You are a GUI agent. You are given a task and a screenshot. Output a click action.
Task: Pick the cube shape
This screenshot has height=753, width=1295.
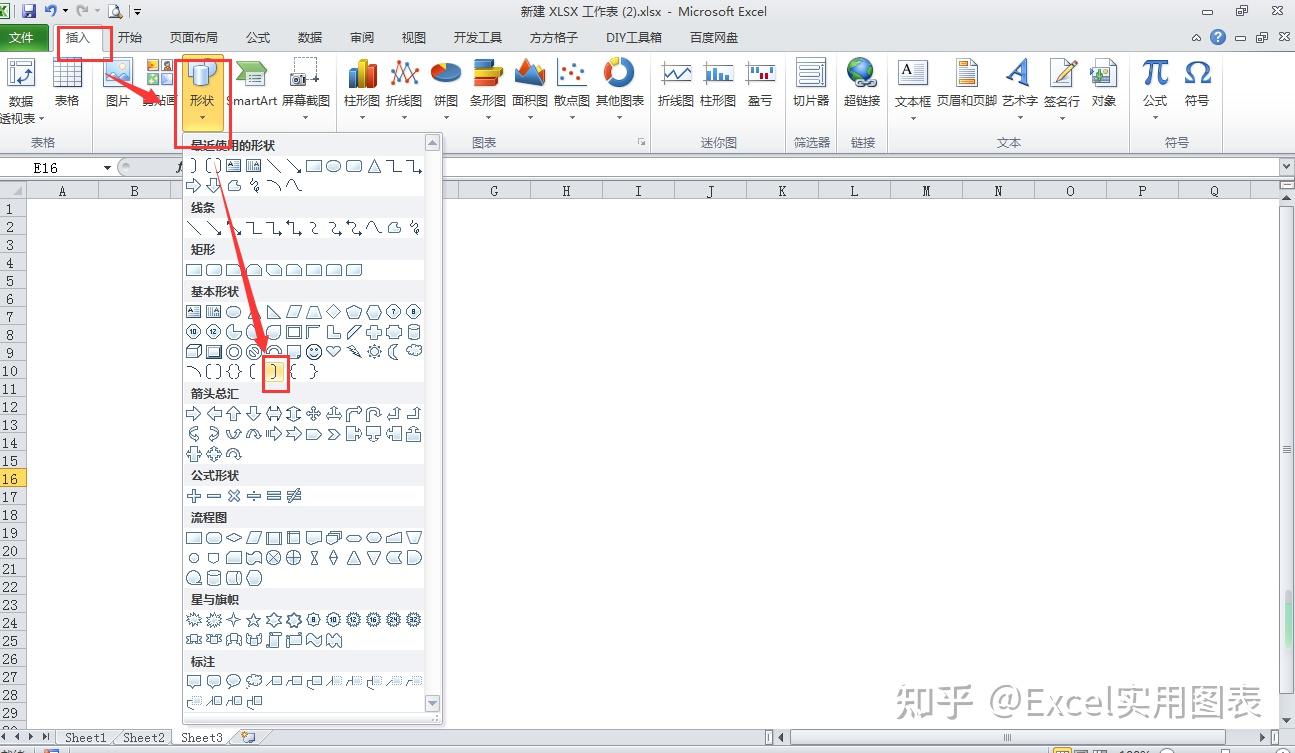click(x=194, y=352)
